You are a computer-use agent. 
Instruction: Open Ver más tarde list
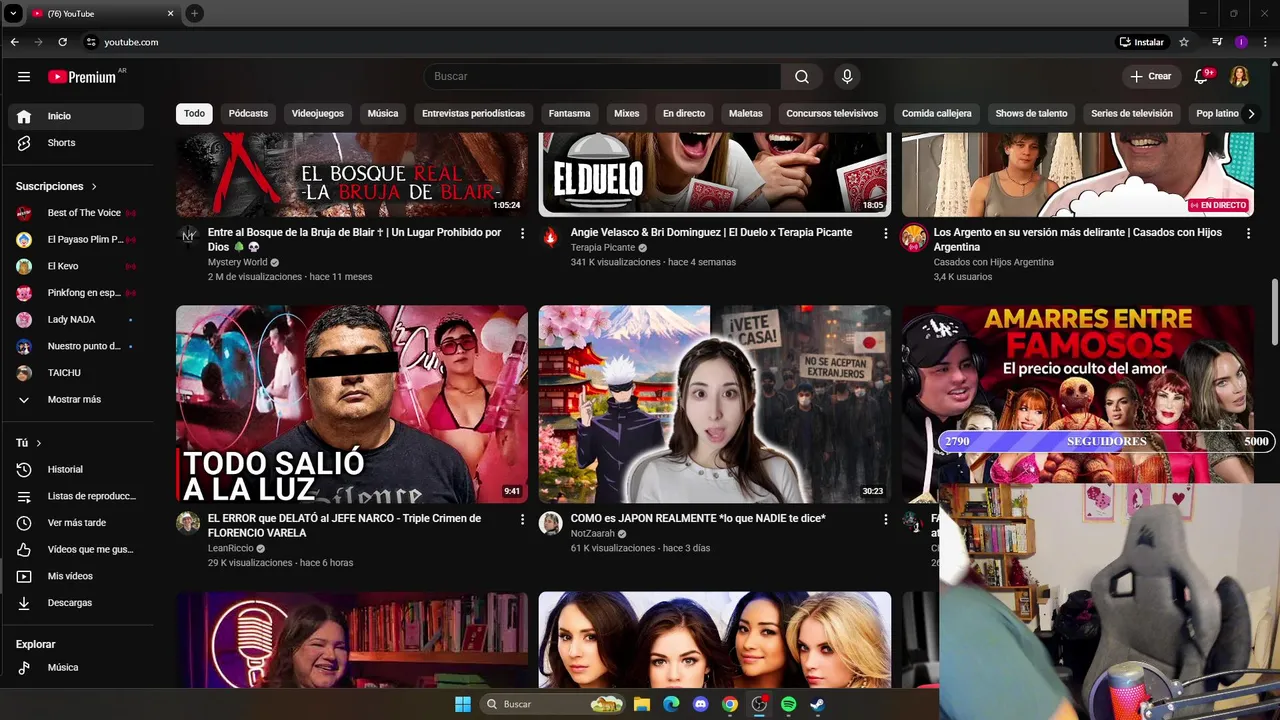click(76, 523)
